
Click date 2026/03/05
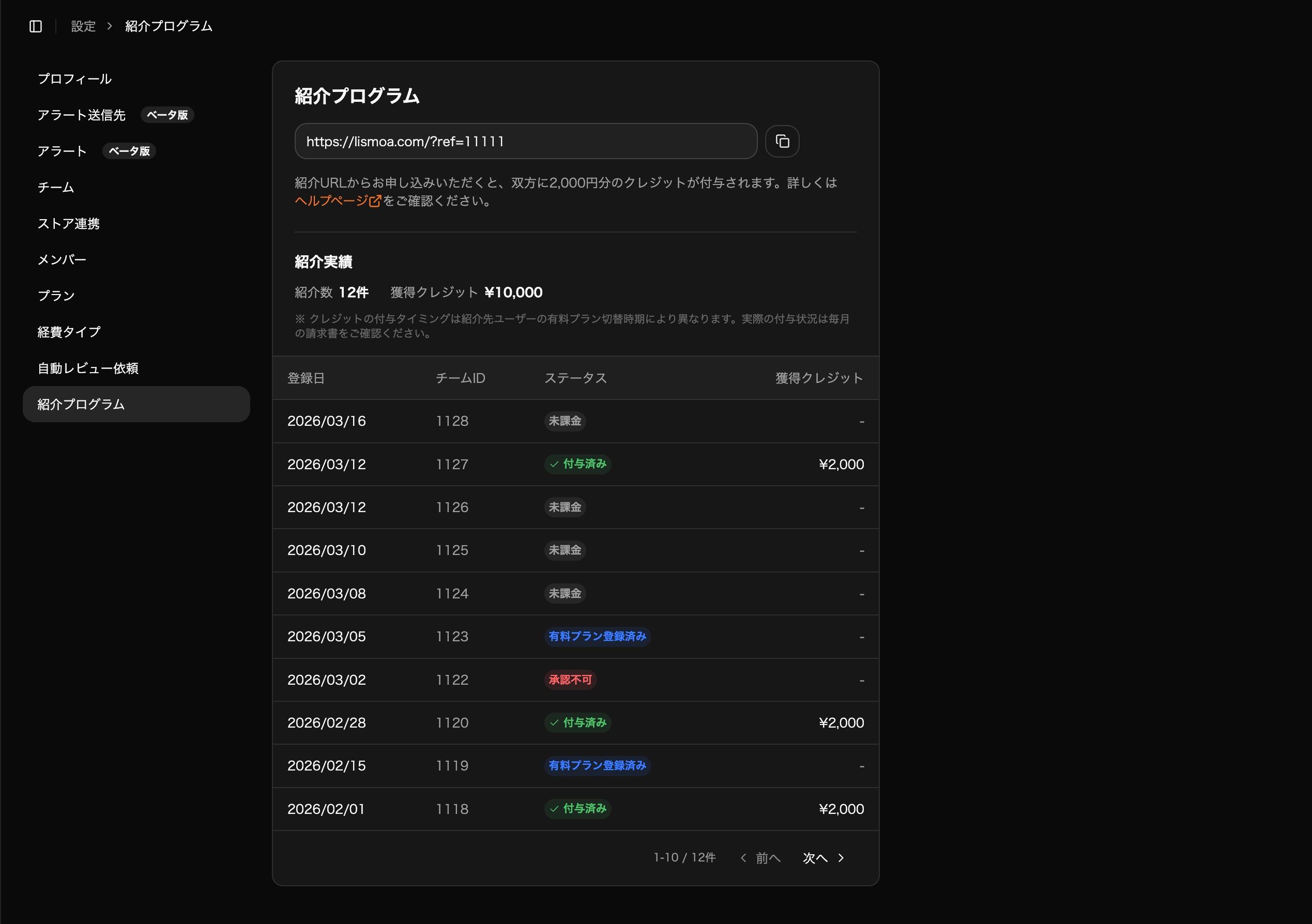pyautogui.click(x=327, y=636)
